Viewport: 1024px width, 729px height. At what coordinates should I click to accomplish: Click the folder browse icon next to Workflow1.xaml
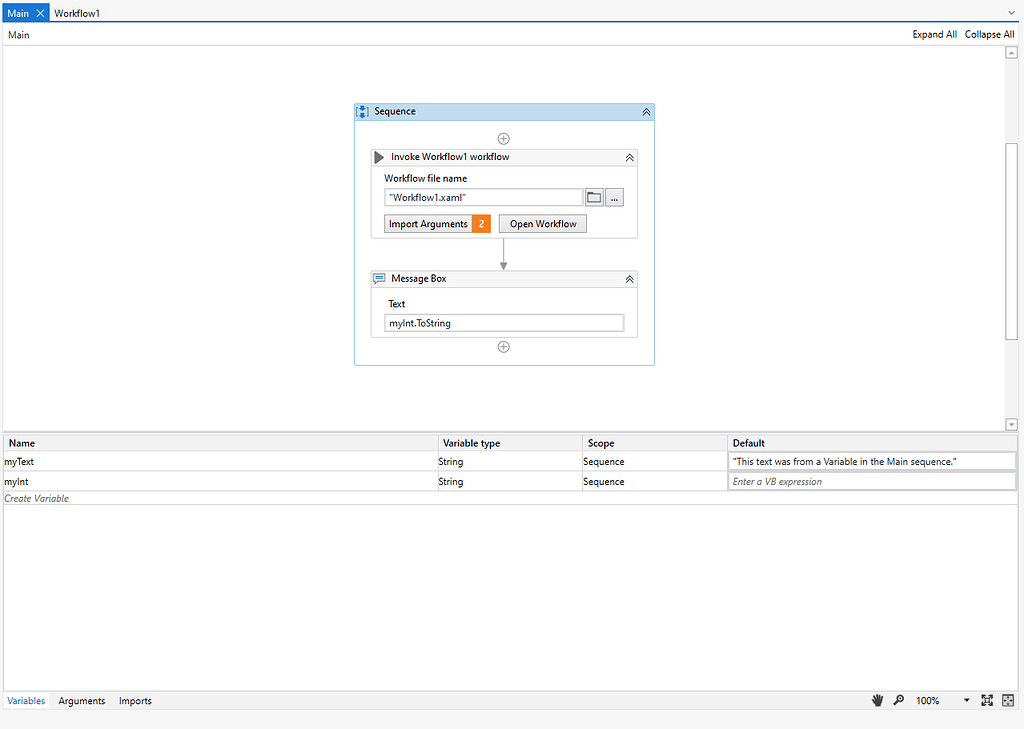[x=596, y=197]
